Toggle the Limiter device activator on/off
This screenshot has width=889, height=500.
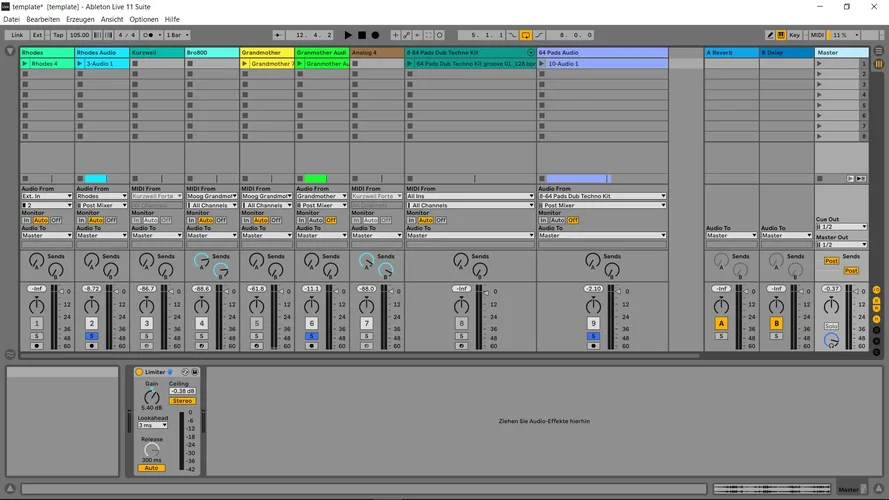[139, 372]
